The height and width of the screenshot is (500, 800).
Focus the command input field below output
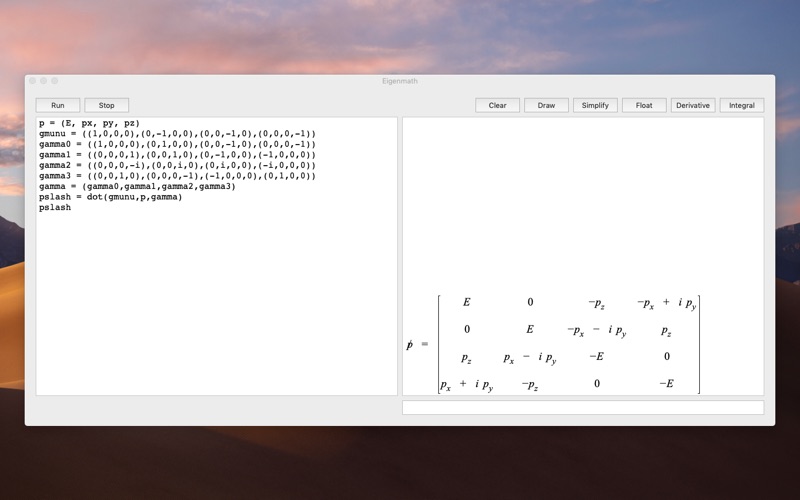(583, 407)
